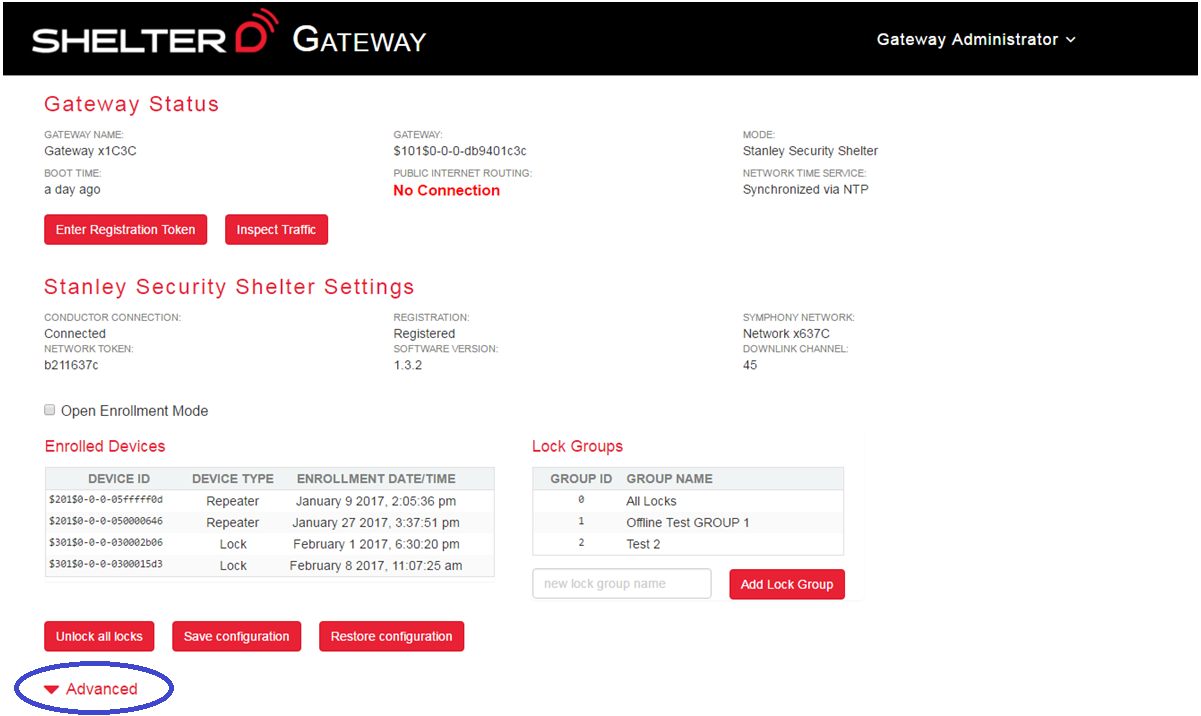Screen dimensions: 1201x716
Task: Click the February 1 2017 enrollment date
Action: (x=376, y=544)
